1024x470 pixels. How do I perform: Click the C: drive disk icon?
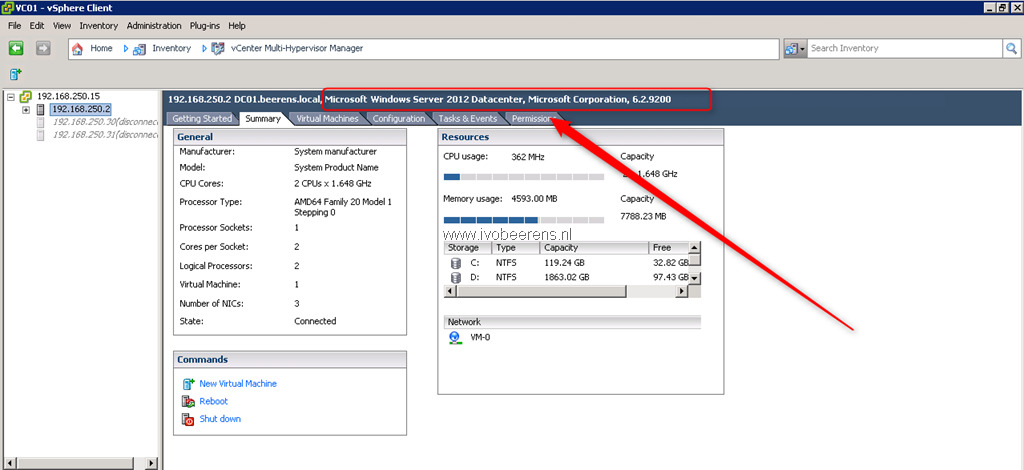click(456, 263)
